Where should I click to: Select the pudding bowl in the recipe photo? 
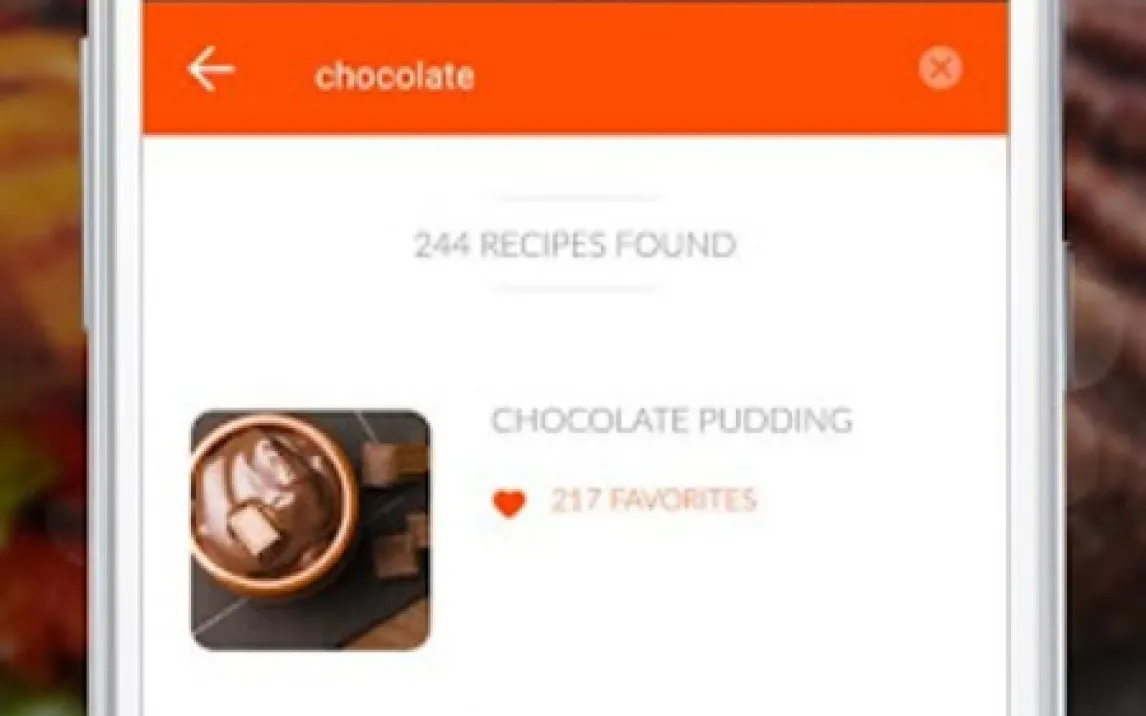(x=274, y=504)
